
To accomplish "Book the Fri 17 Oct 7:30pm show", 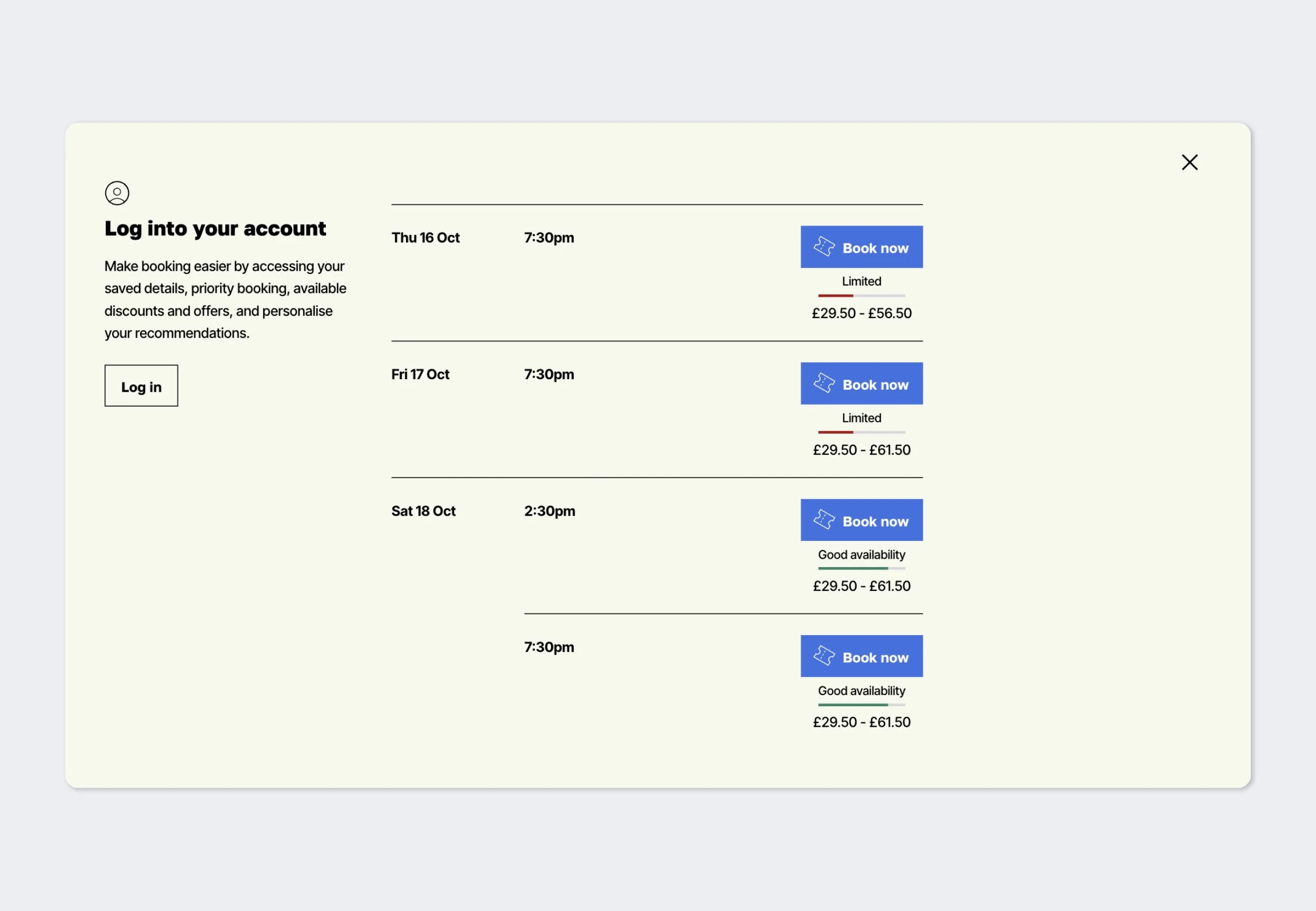I will pos(861,383).
